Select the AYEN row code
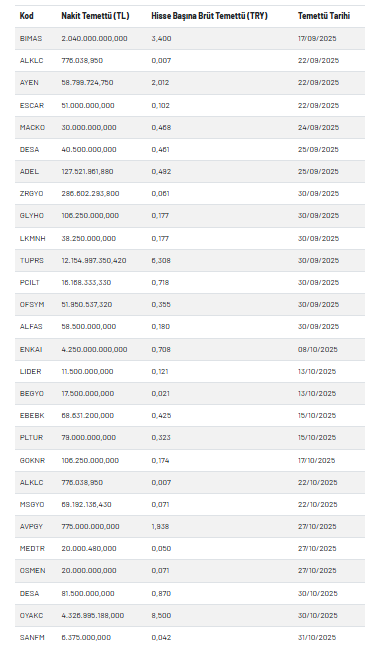The width and height of the screenshot is (366, 658). (29, 82)
